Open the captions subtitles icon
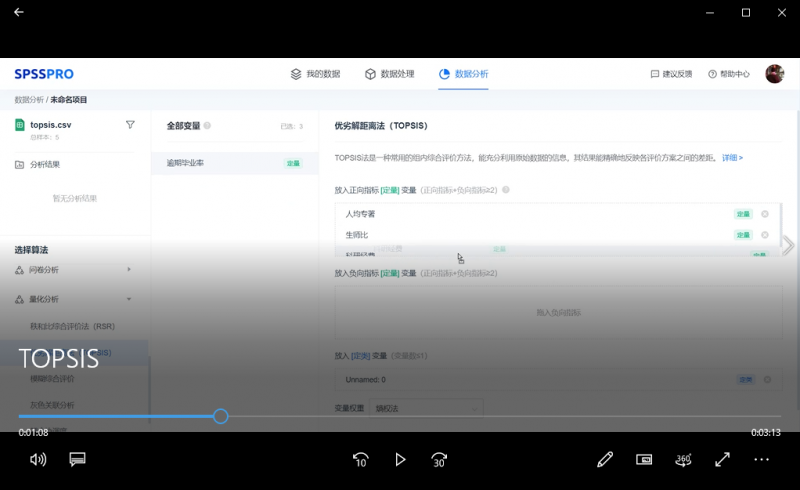The image size is (800, 490). tap(78, 459)
